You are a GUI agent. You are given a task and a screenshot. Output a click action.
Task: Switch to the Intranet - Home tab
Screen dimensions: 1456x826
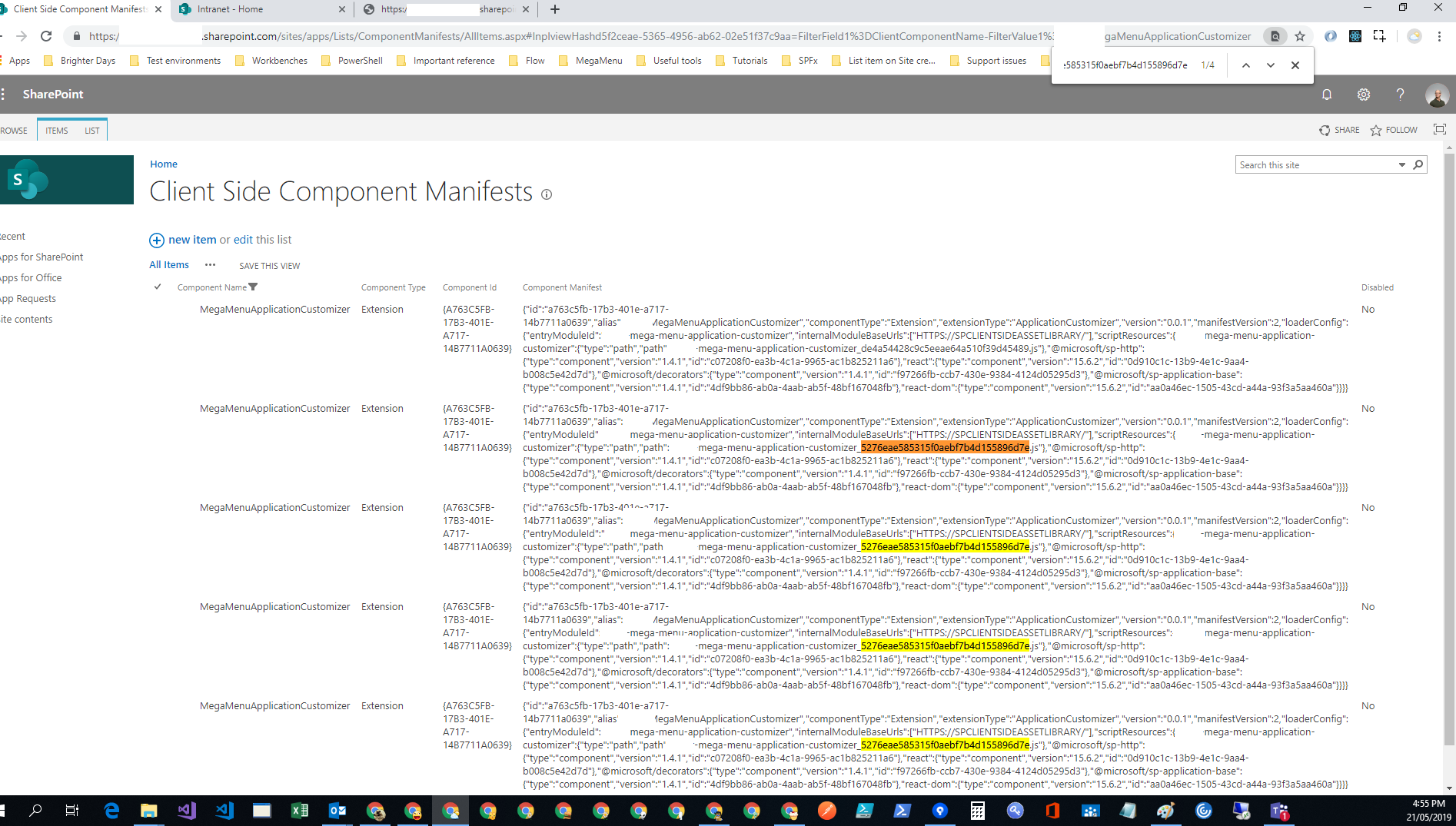click(261, 9)
